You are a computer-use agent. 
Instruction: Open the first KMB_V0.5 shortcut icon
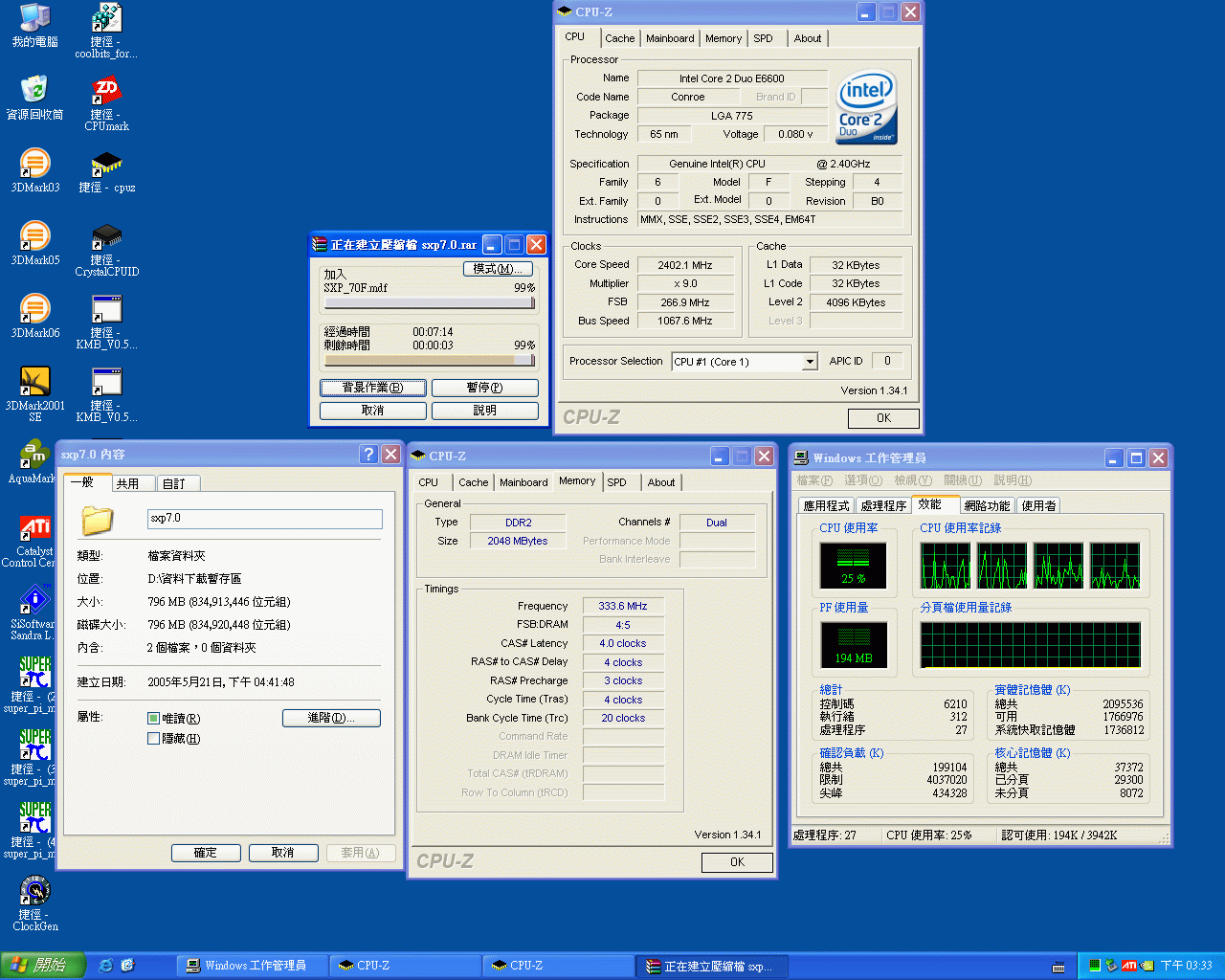106,323
